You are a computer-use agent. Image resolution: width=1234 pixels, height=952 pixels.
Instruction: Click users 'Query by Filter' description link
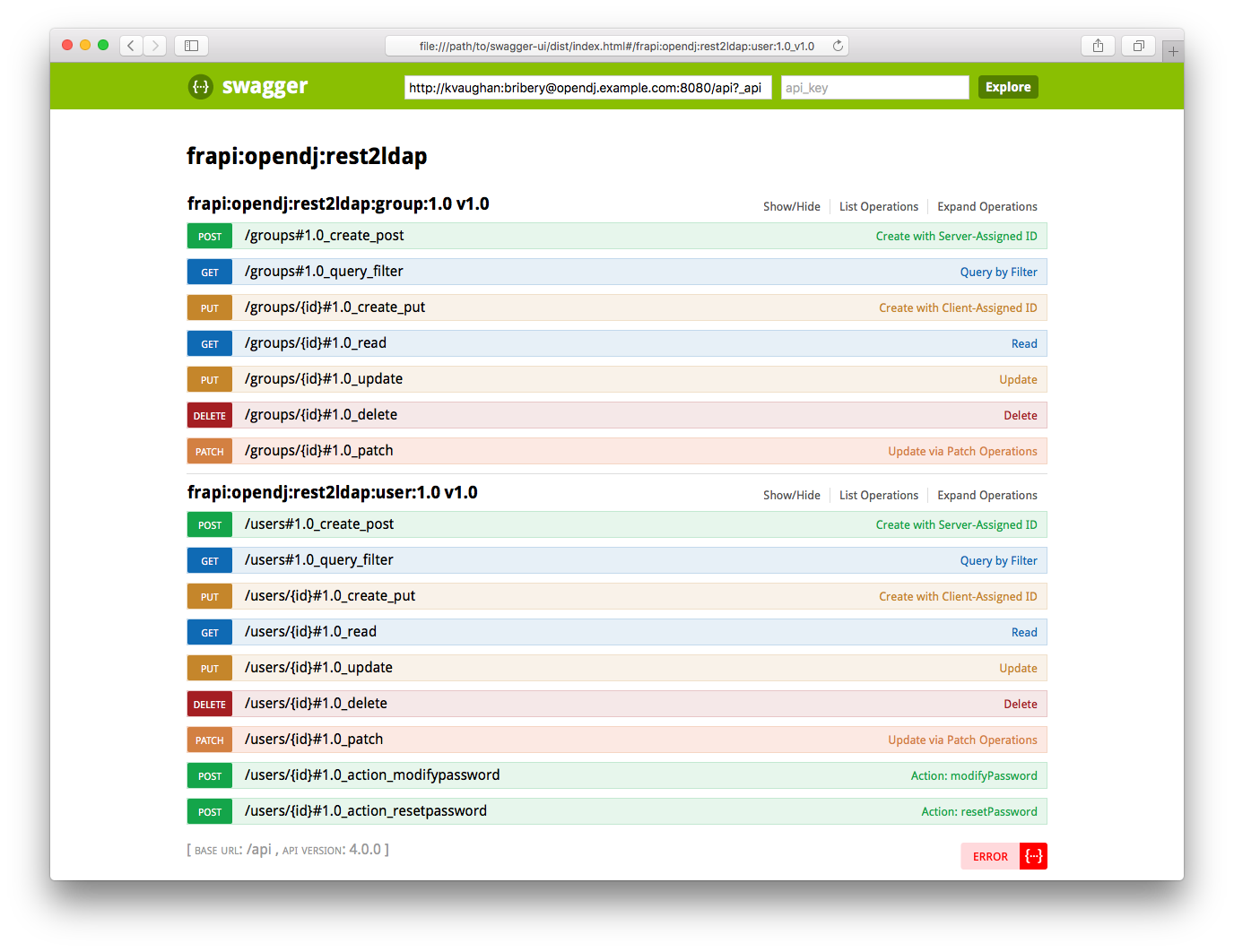point(999,561)
